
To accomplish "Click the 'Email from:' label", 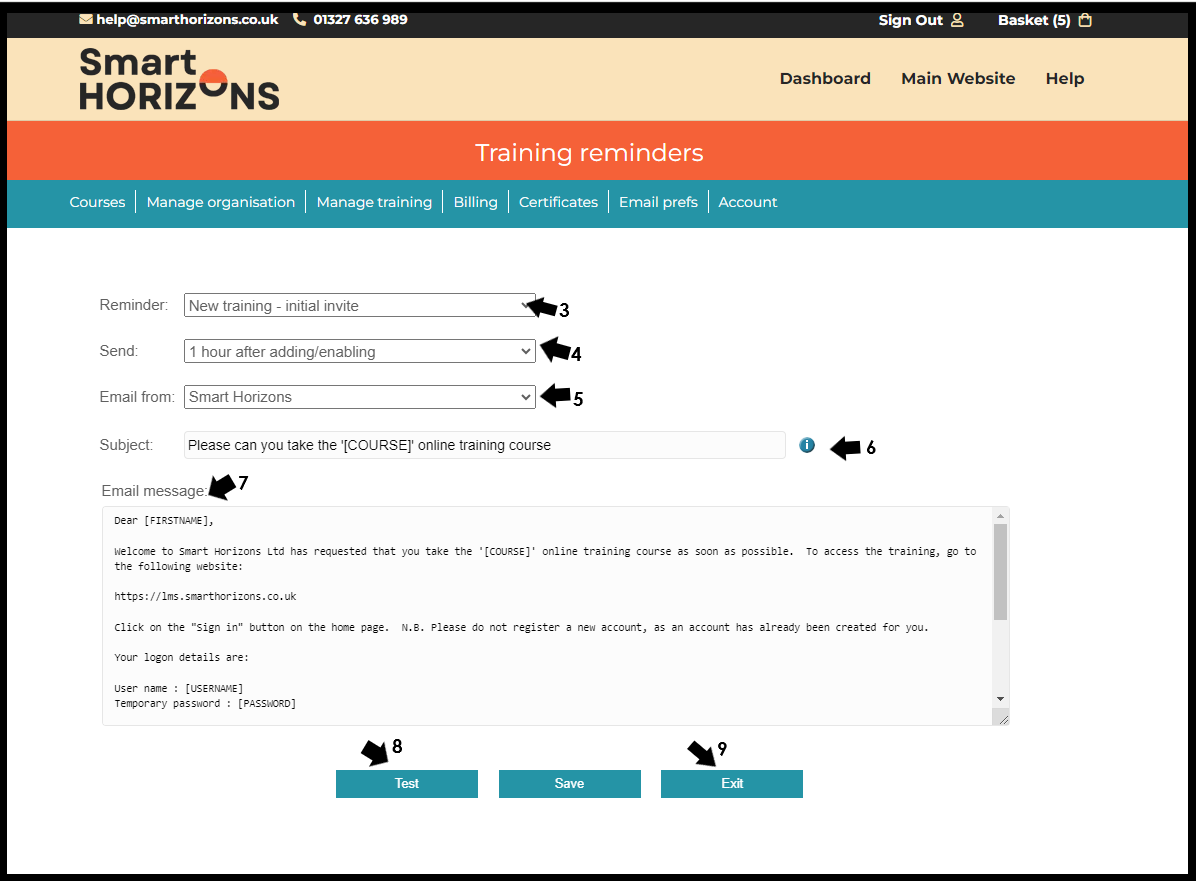I will coord(137,397).
